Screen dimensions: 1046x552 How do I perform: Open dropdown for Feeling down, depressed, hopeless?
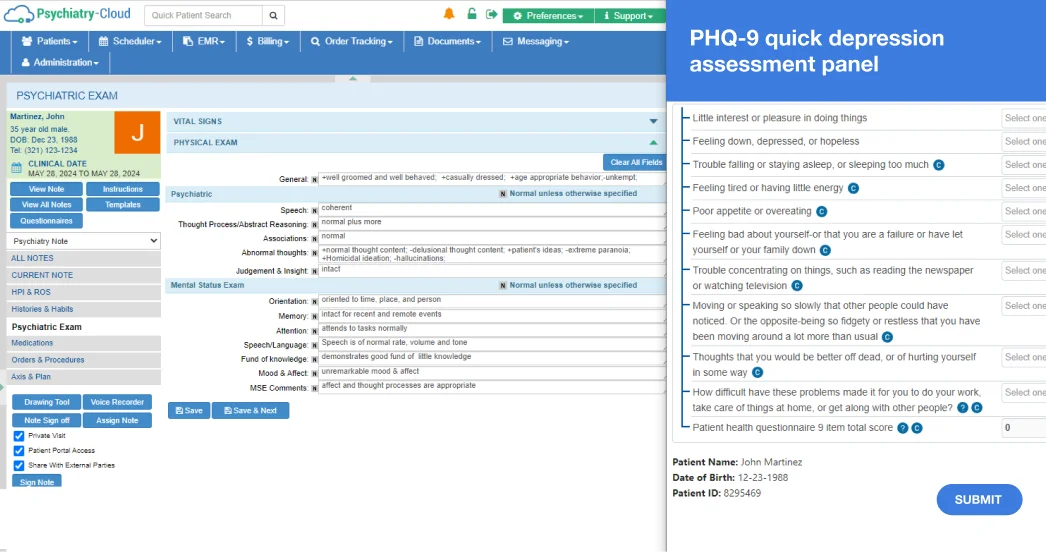tap(1023, 141)
